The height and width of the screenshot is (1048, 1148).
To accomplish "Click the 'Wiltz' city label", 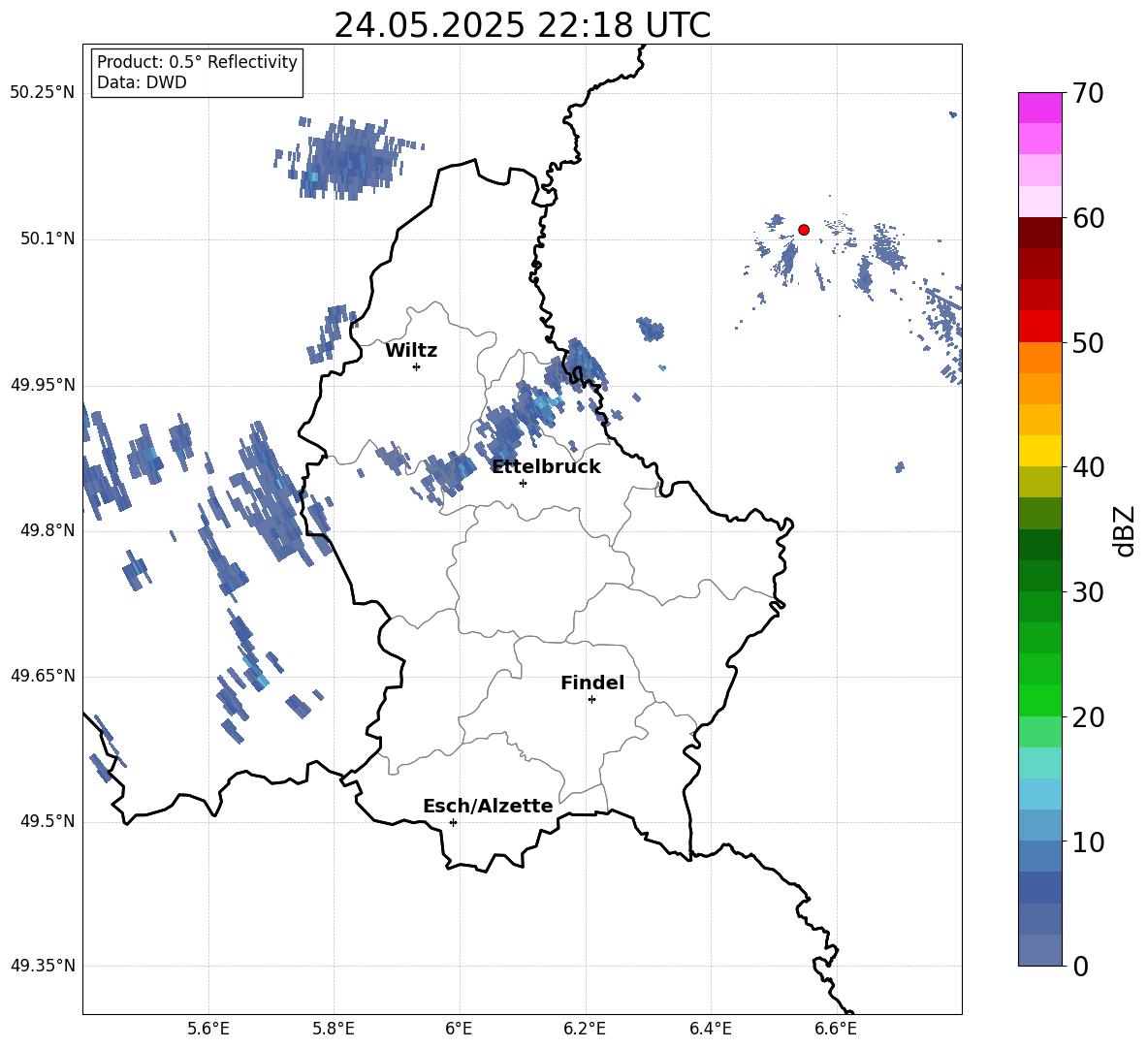I will point(411,351).
